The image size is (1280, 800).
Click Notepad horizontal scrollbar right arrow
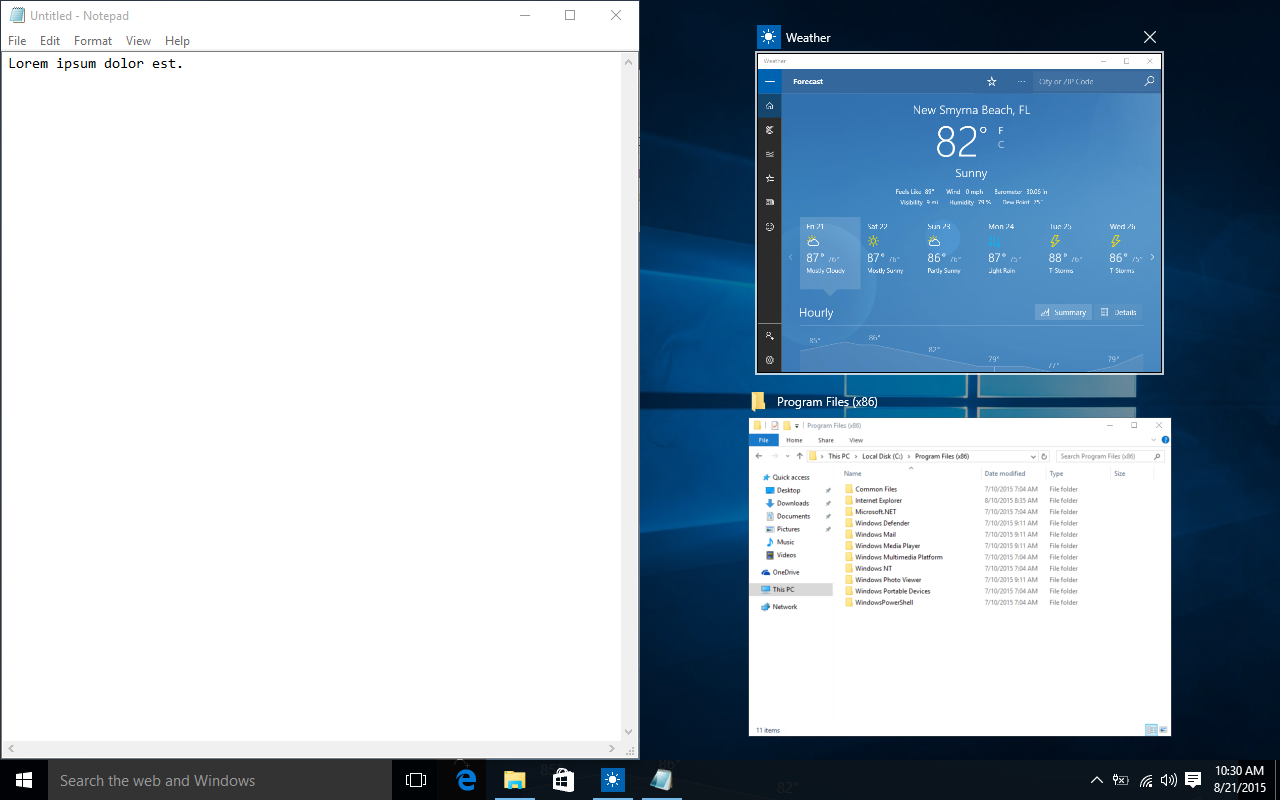612,749
